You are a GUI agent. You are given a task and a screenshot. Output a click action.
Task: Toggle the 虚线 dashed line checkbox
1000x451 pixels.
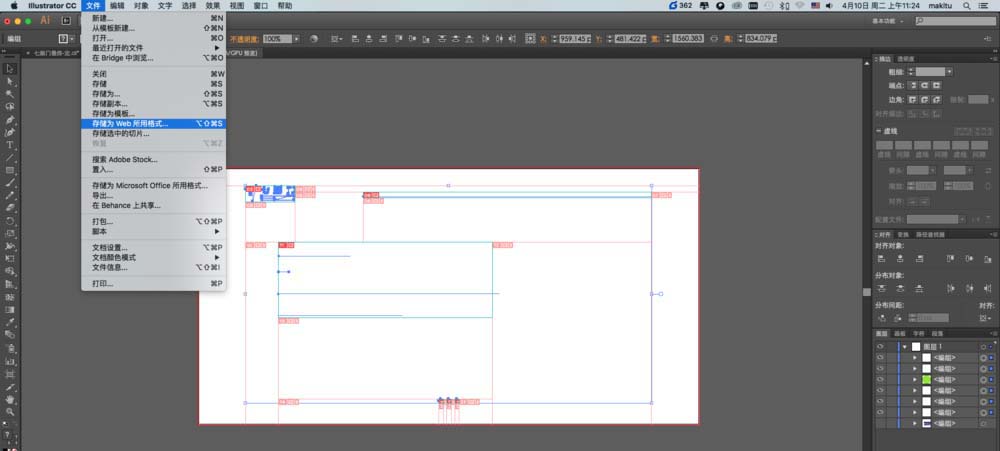(879, 131)
